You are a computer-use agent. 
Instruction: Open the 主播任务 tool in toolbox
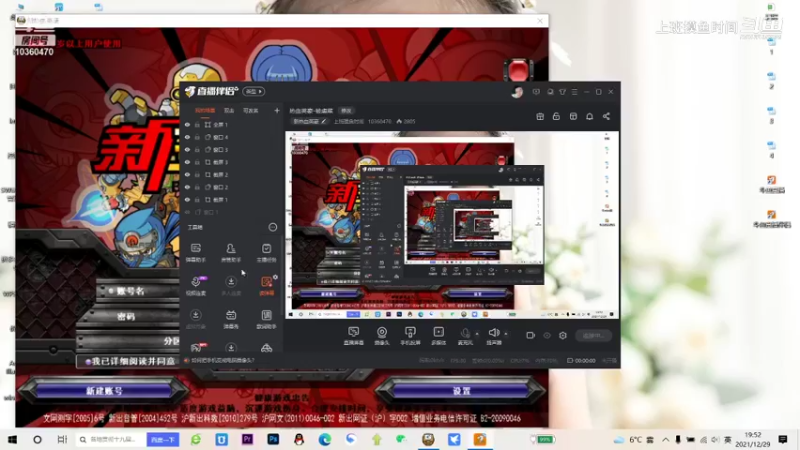point(266,253)
